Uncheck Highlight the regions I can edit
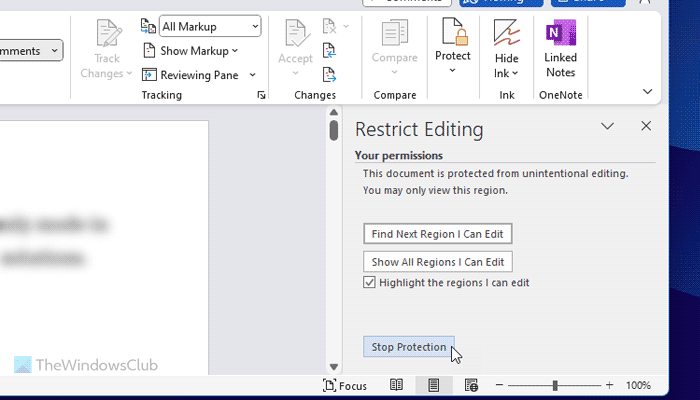 tap(369, 283)
